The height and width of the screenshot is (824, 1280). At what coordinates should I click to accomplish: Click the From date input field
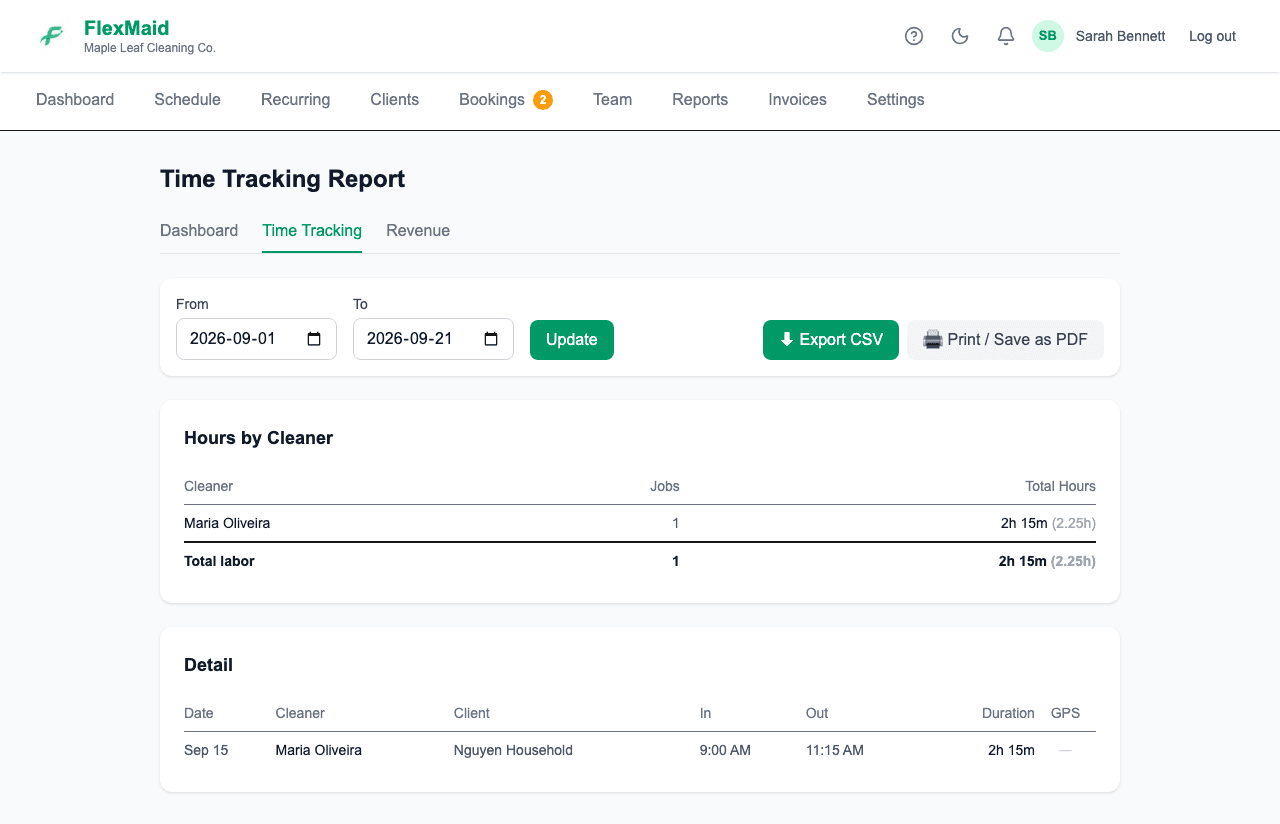256,339
